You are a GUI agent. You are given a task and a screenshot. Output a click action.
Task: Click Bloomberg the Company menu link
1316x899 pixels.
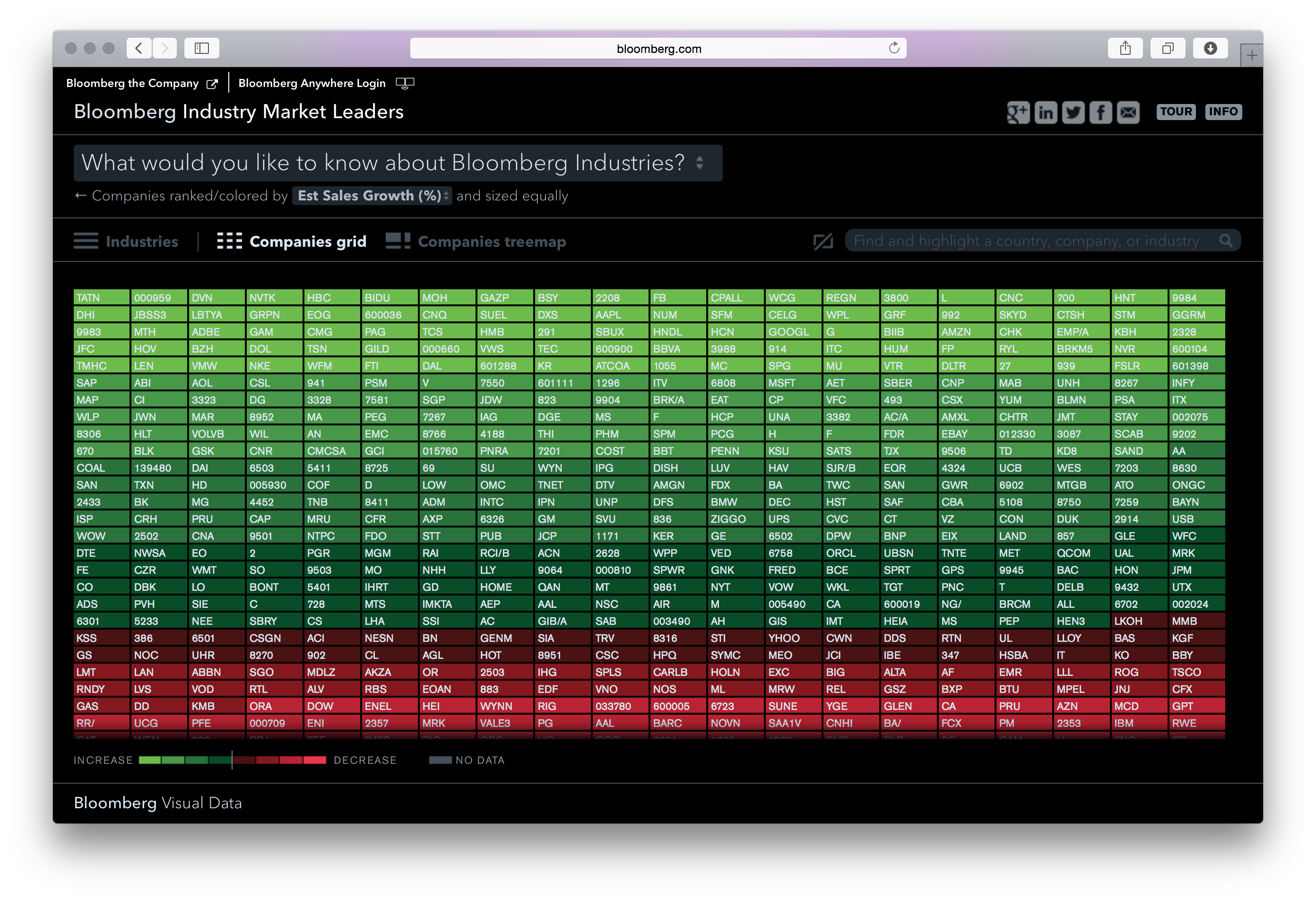click(134, 83)
